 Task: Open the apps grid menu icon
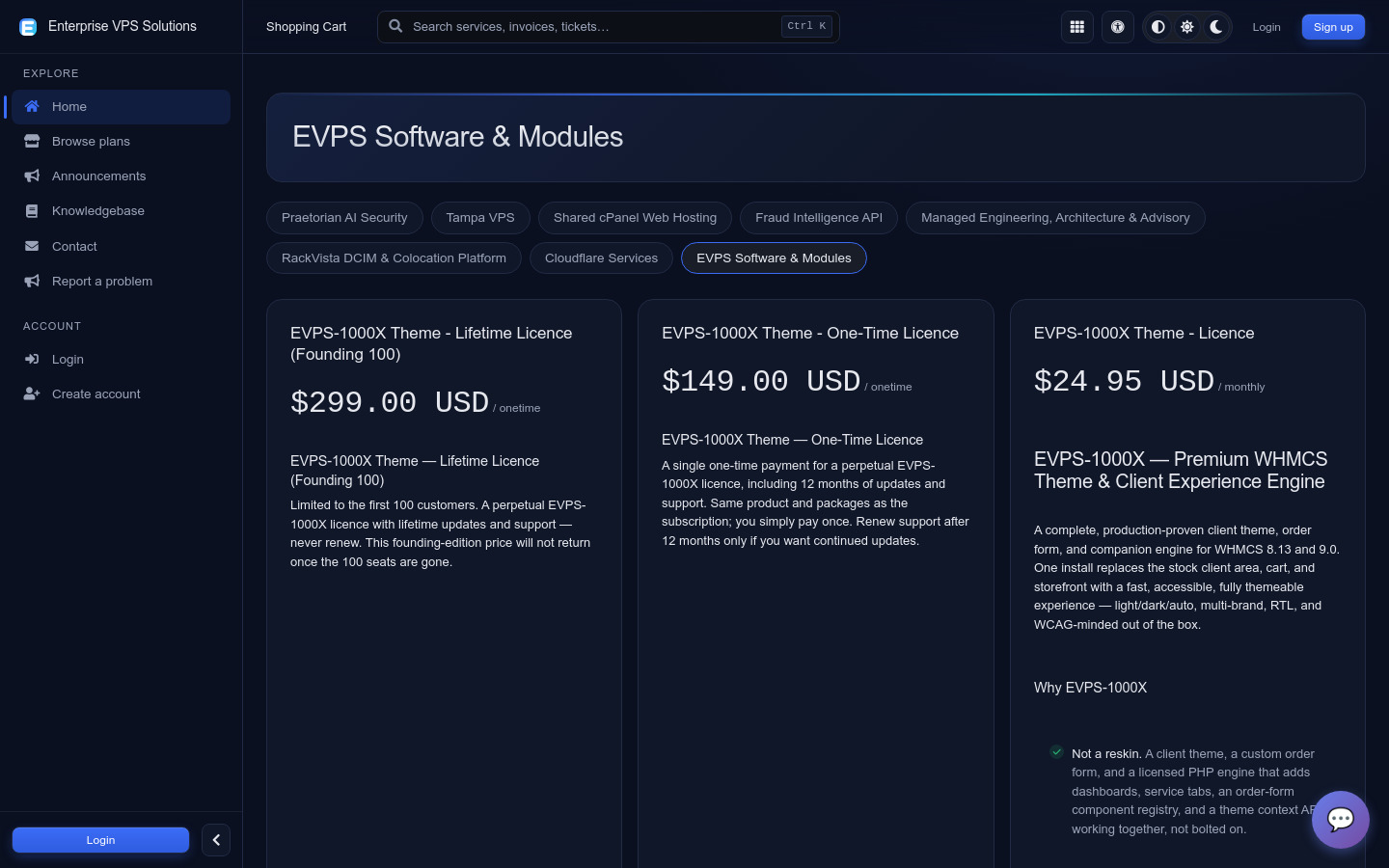pos(1077,27)
